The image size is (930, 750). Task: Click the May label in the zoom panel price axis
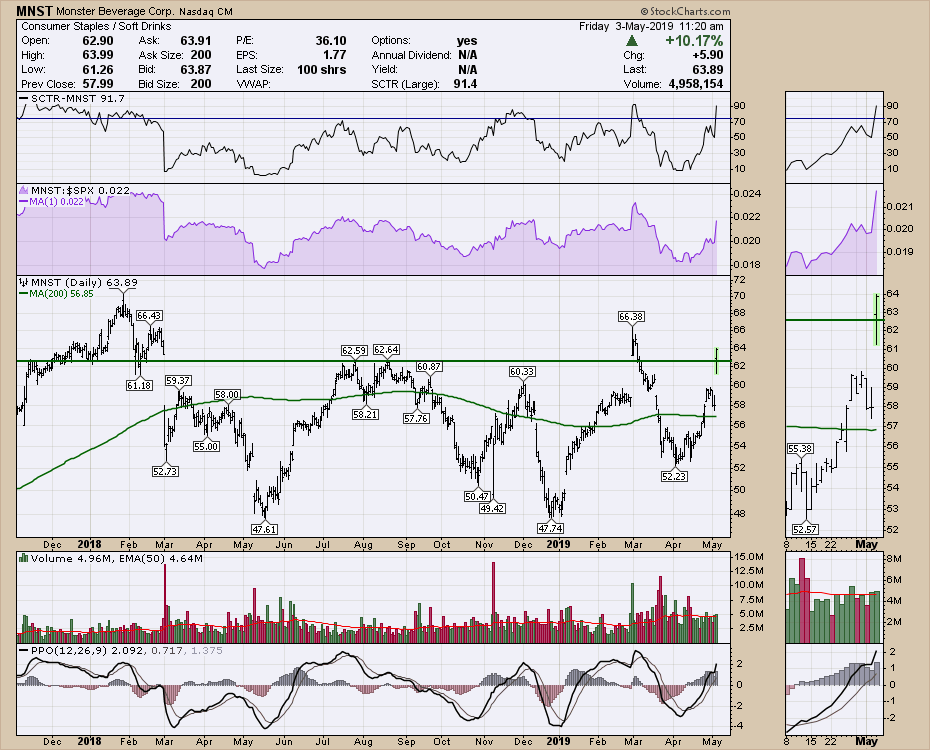867,544
